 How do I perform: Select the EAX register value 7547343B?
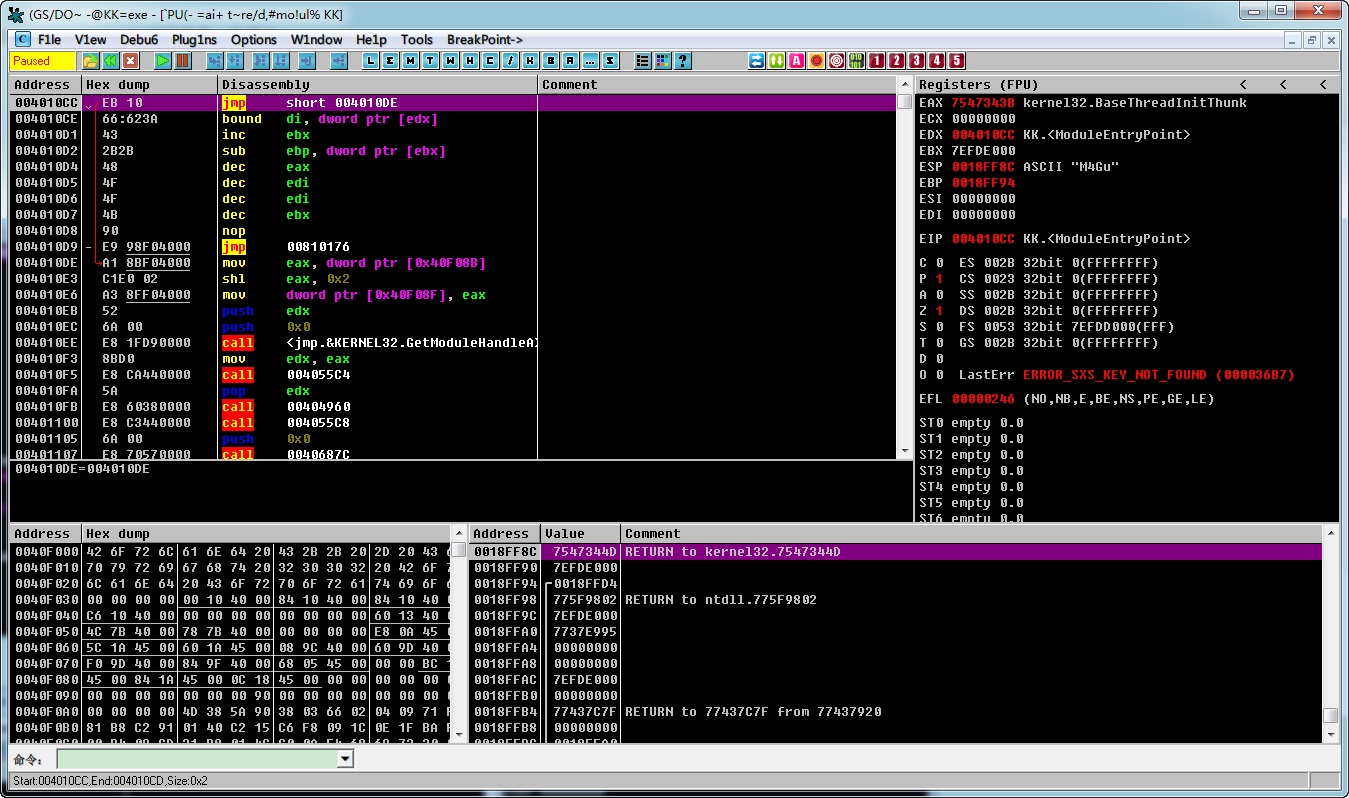[983, 103]
